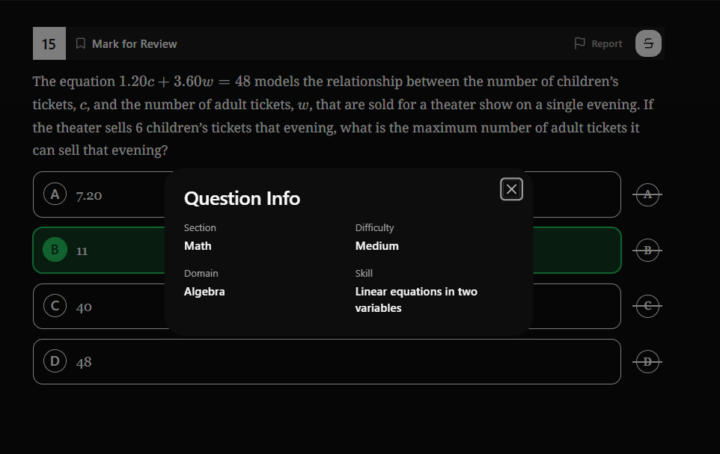Viewport: 720px width, 454px height.
Task: Cross out answer choice D
Action: coord(647,362)
